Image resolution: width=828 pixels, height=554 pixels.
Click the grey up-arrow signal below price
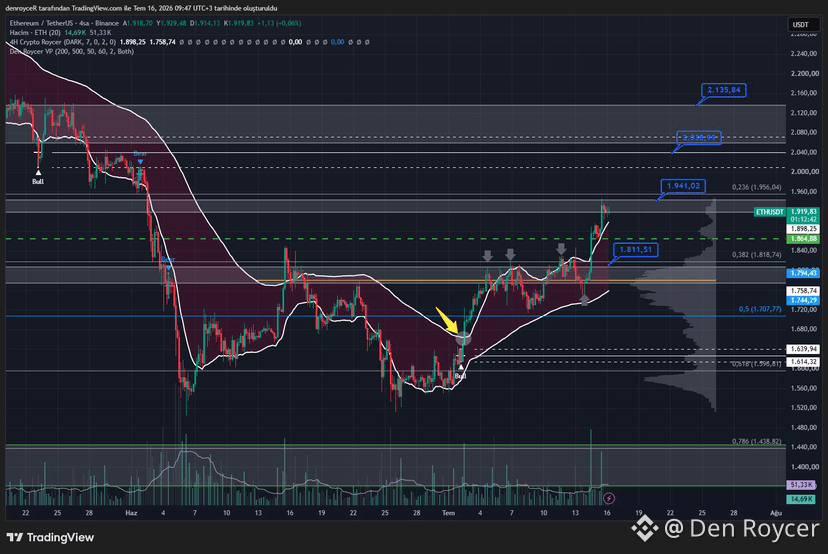(x=584, y=300)
